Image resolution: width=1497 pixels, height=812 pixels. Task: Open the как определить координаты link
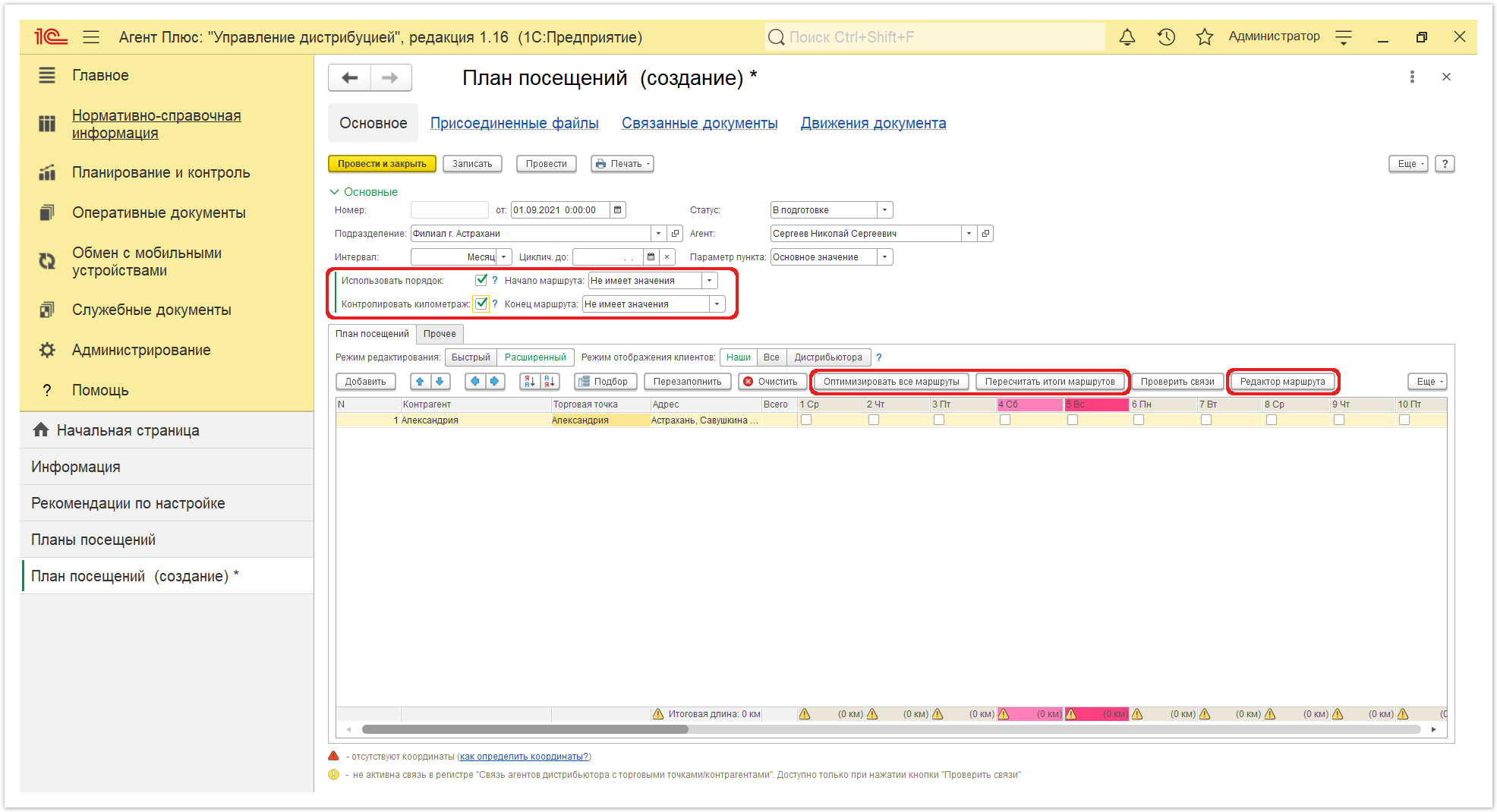[x=524, y=757]
